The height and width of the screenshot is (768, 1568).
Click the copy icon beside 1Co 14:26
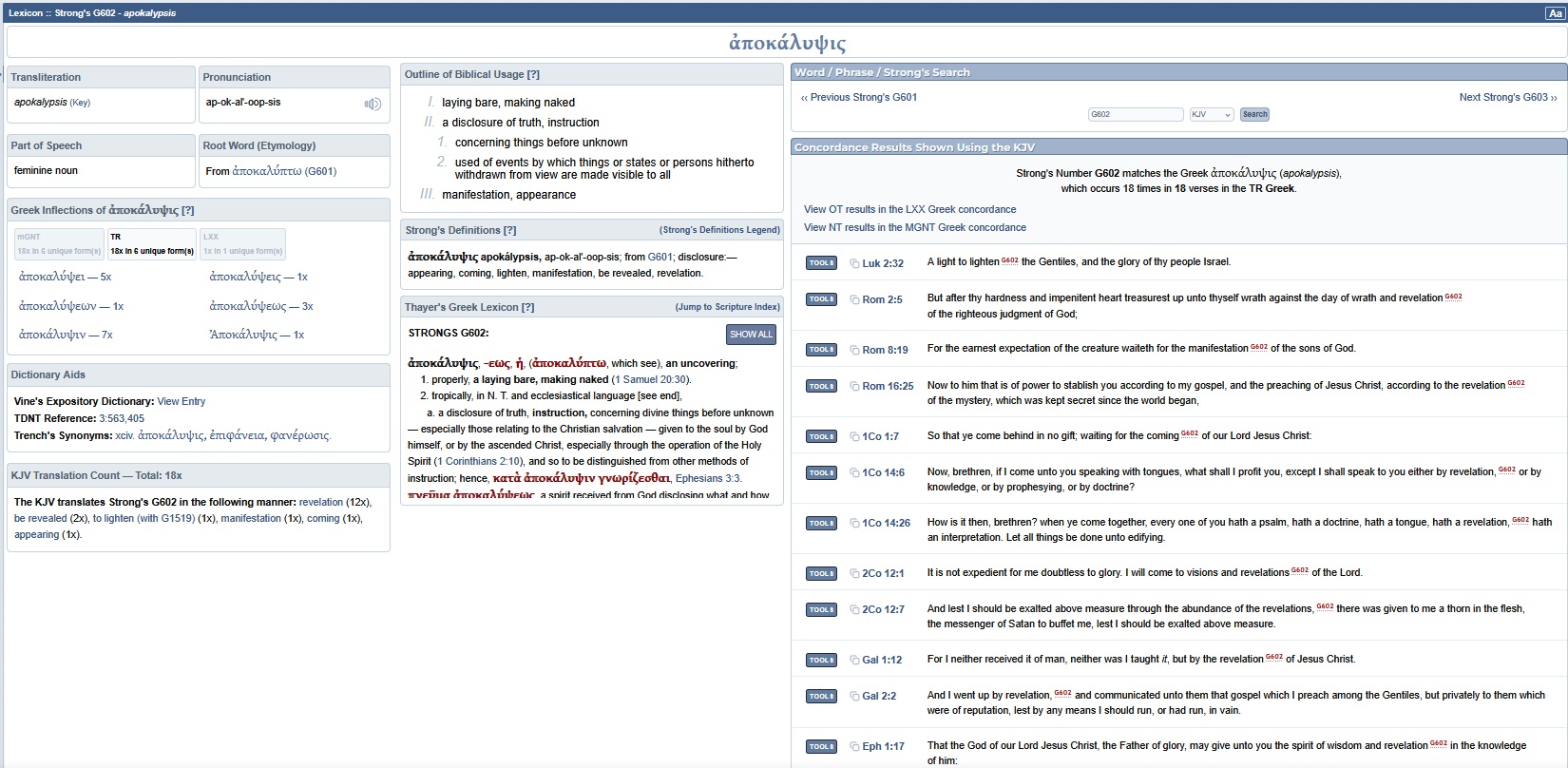[x=854, y=523]
